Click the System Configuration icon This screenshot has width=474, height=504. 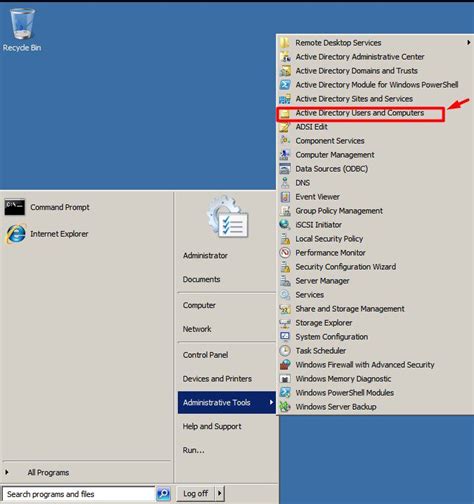[x=285, y=337]
